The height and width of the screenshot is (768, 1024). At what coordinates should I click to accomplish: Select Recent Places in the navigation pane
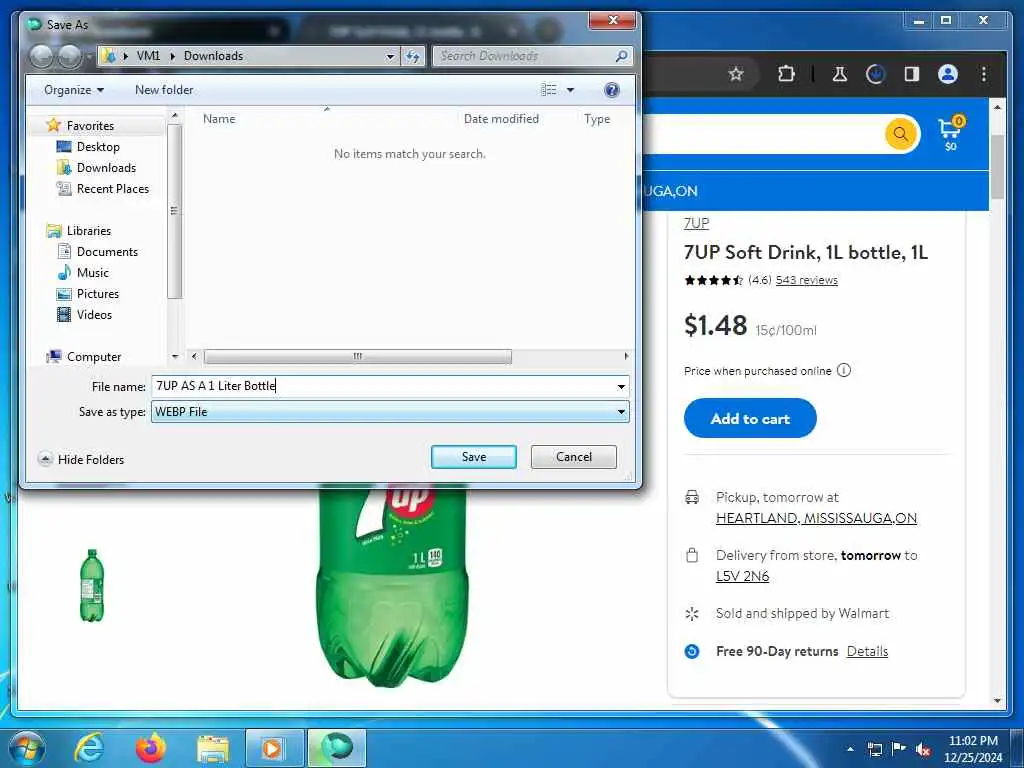tap(112, 189)
